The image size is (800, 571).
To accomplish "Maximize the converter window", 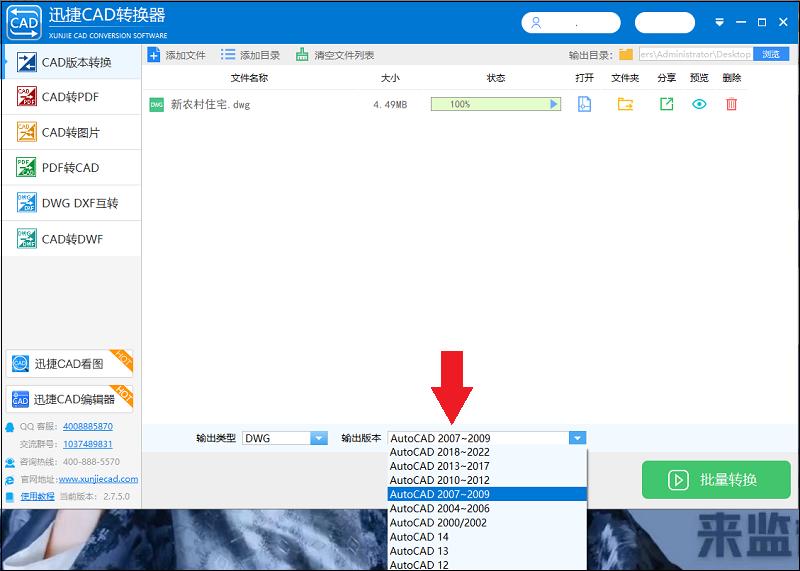I will (x=762, y=22).
